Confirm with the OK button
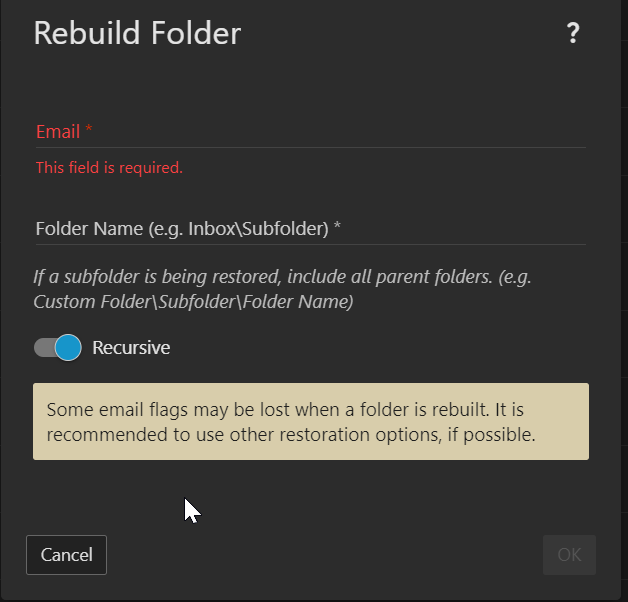Viewport: 628px width, 602px height. pyautogui.click(x=569, y=555)
